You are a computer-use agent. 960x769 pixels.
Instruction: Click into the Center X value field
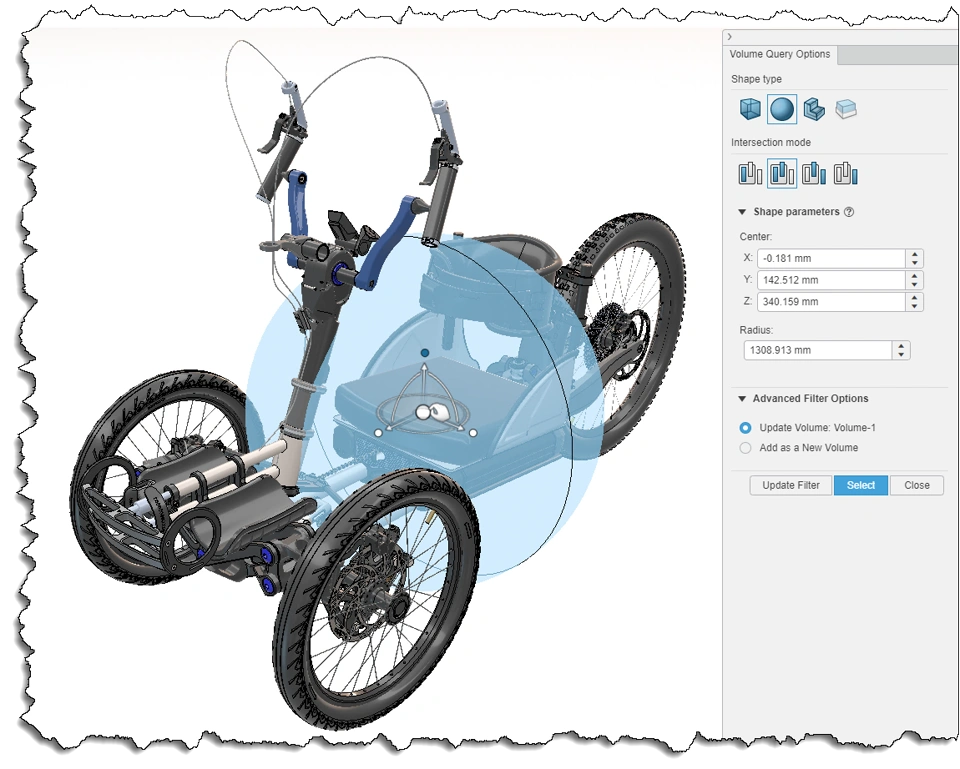pyautogui.click(x=831, y=258)
